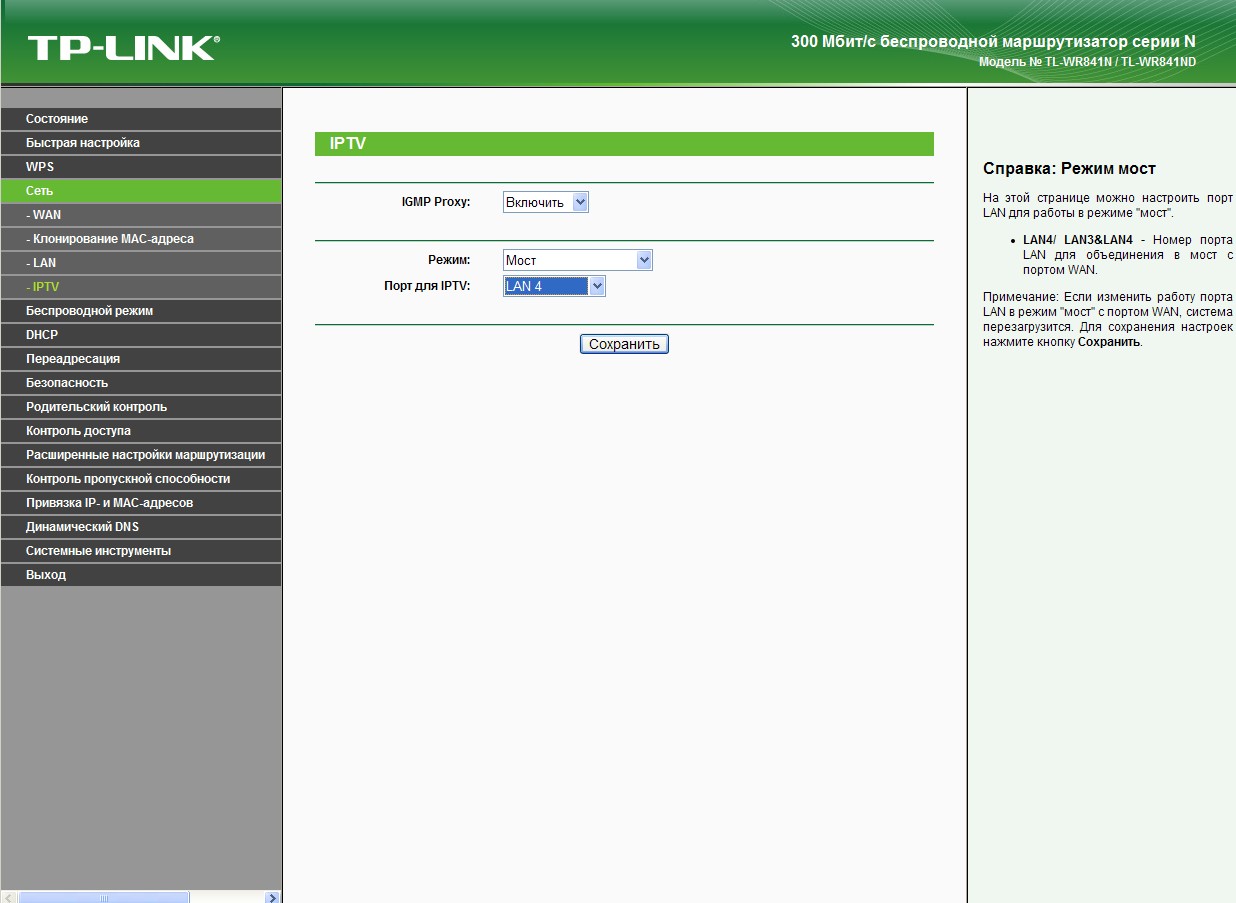Expand the IGMP Proxy dropdown
1236x903 pixels.
[x=546, y=202]
